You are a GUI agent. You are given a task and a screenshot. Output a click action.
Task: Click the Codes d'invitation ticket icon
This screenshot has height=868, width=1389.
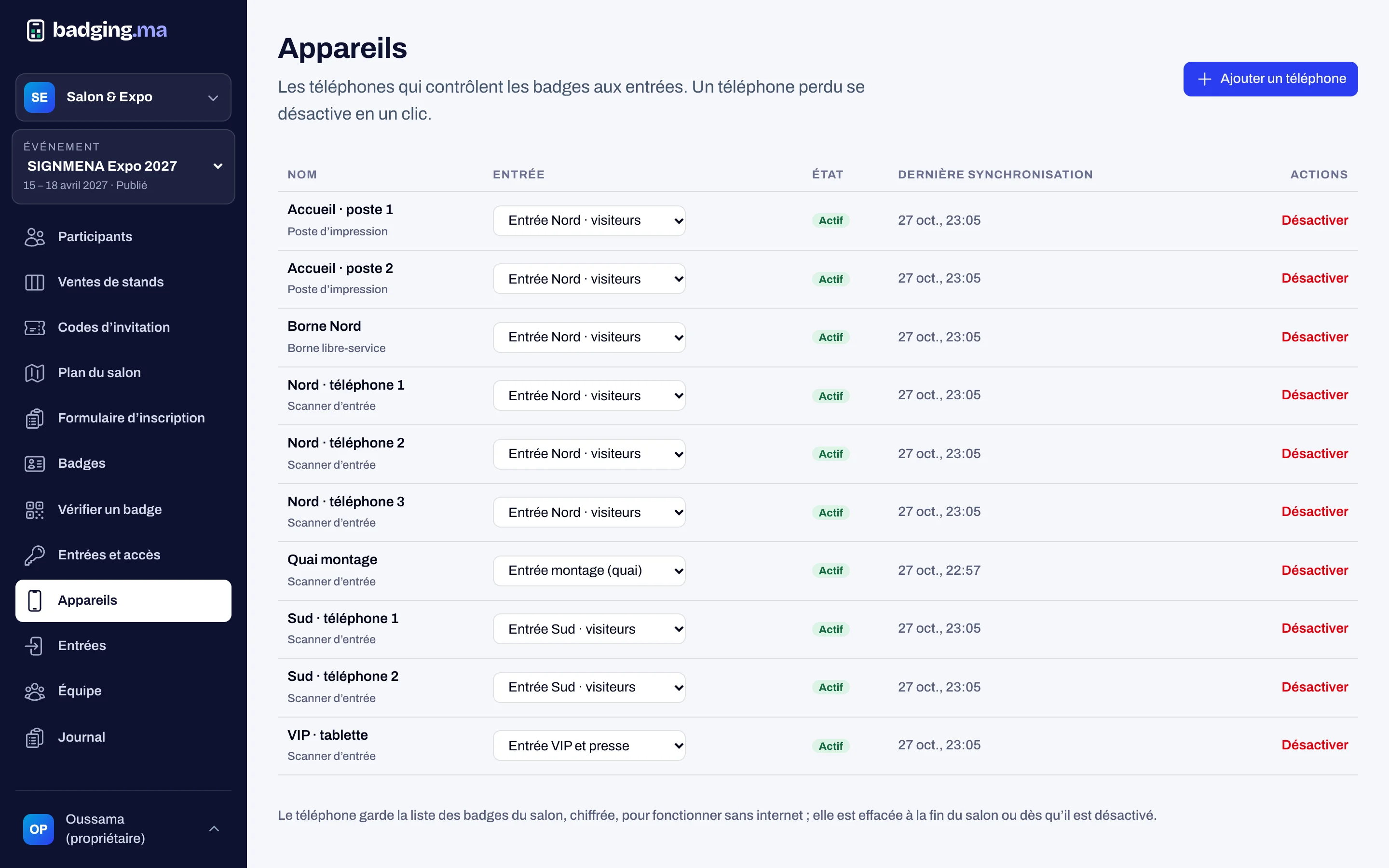(x=34, y=327)
